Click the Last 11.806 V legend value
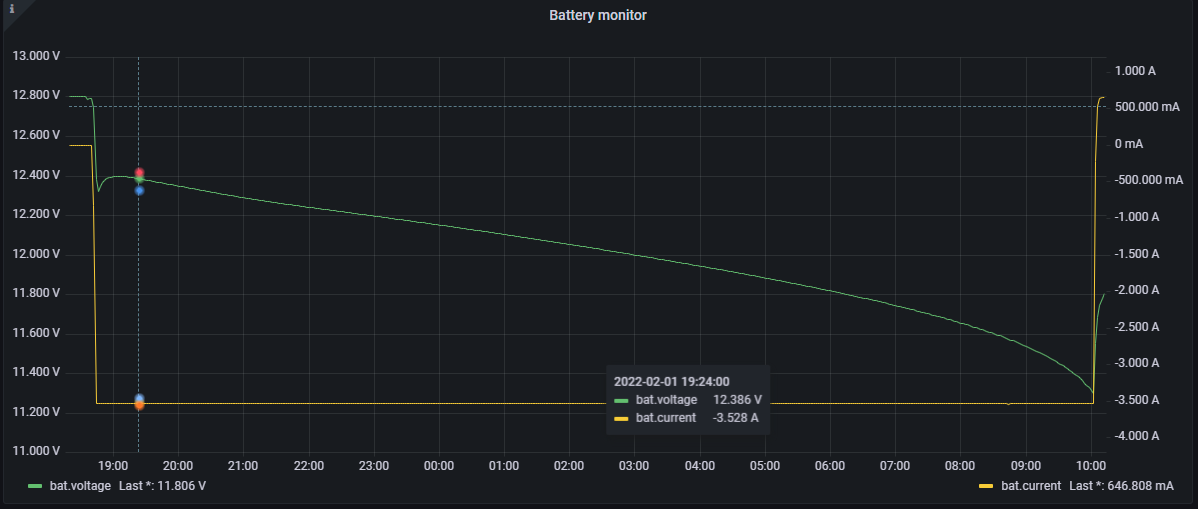Image resolution: width=1198 pixels, height=509 pixels. click(x=163, y=486)
